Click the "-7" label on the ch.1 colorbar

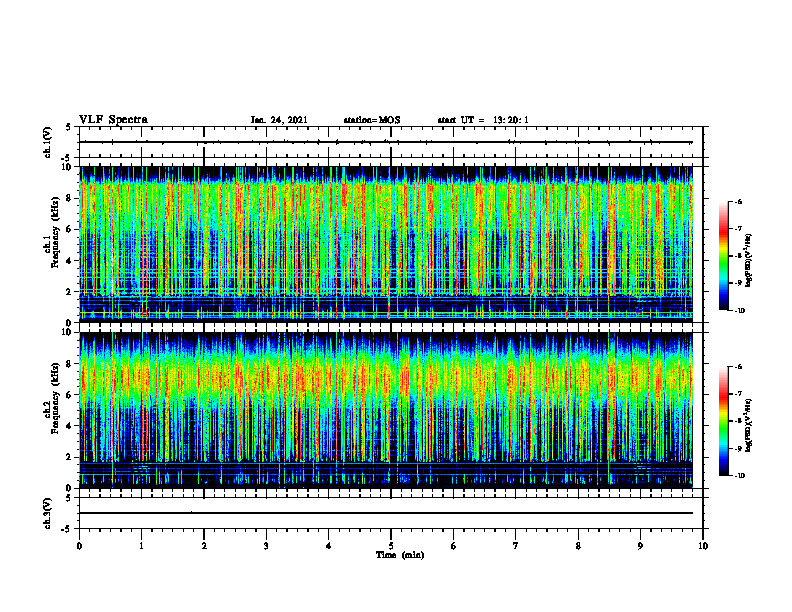(738, 229)
